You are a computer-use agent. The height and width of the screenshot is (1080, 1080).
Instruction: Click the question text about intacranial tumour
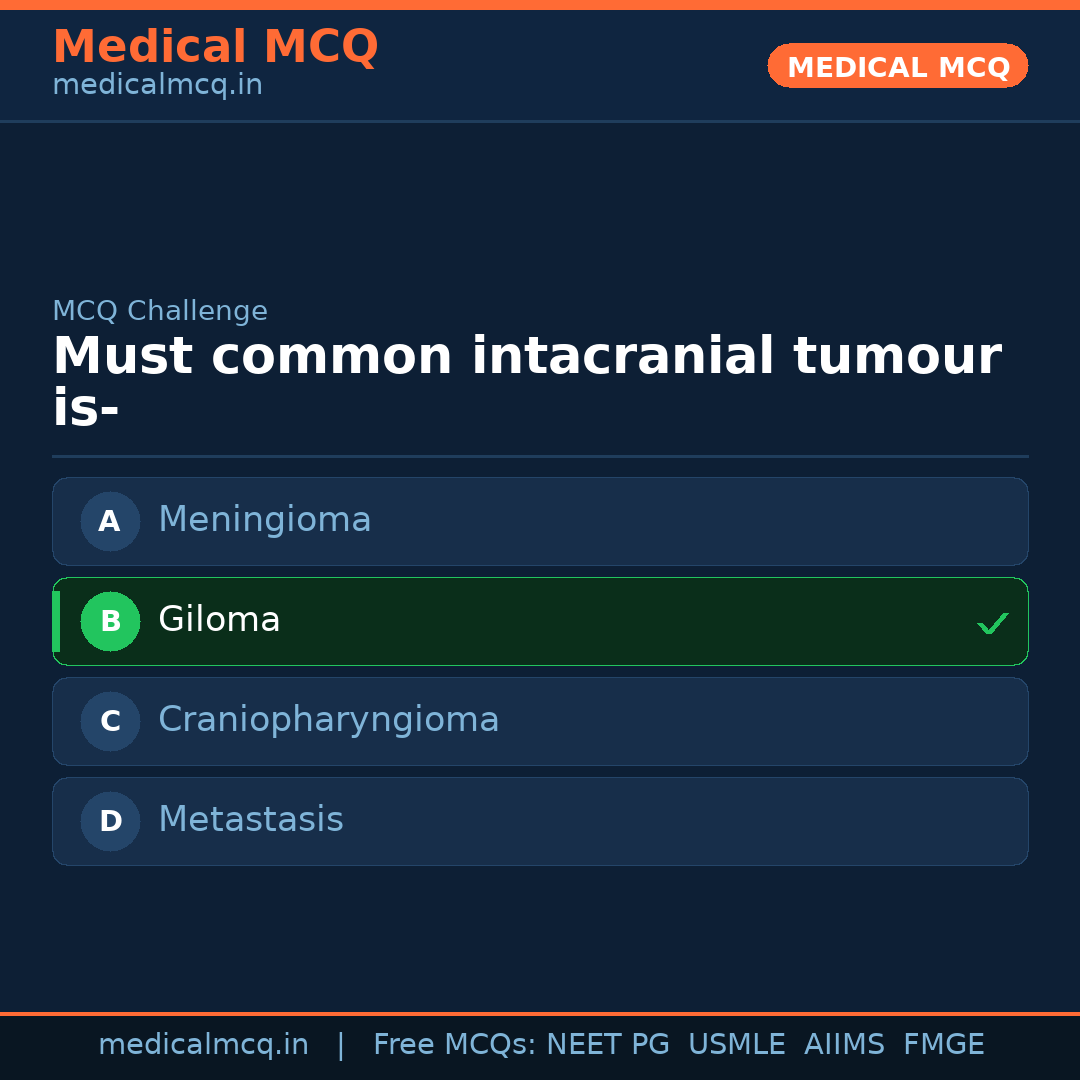(x=526, y=382)
